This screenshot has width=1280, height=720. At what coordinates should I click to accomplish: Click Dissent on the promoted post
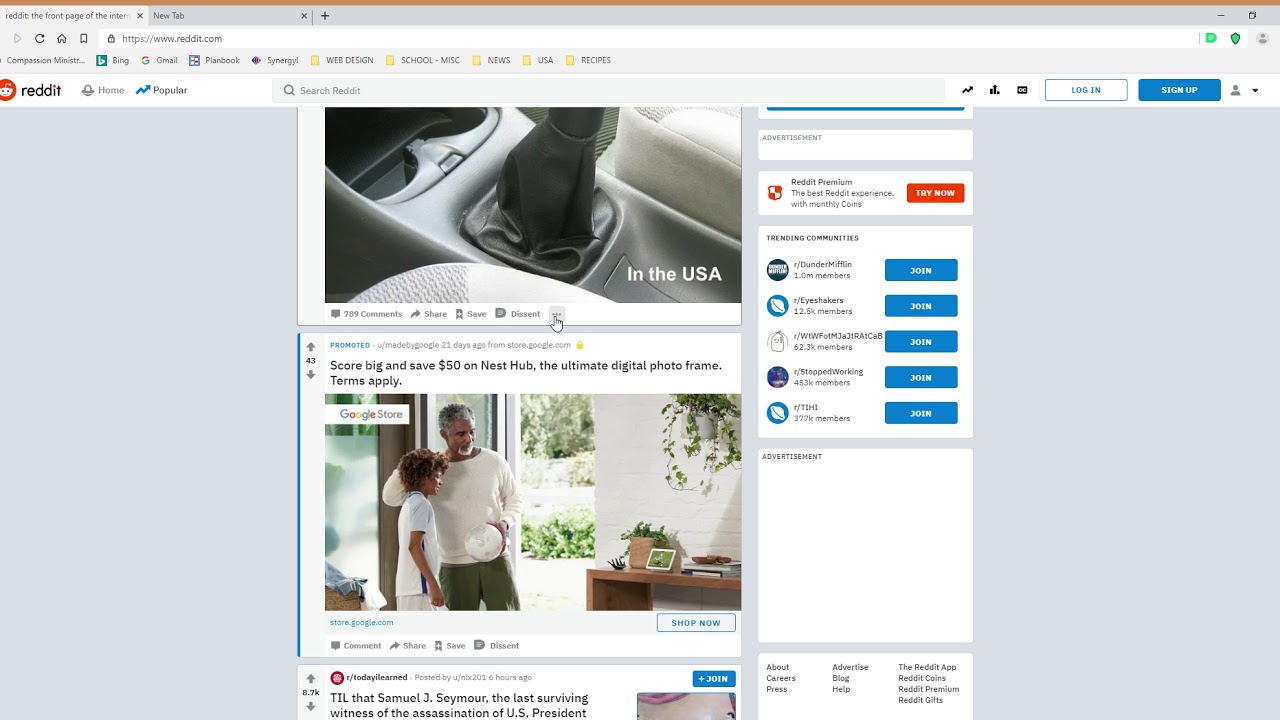tap(496, 646)
